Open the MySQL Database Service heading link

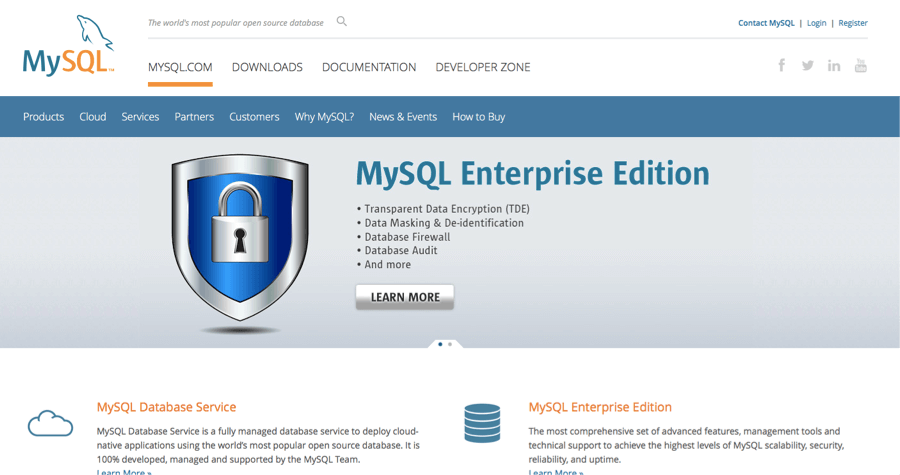tap(166, 407)
